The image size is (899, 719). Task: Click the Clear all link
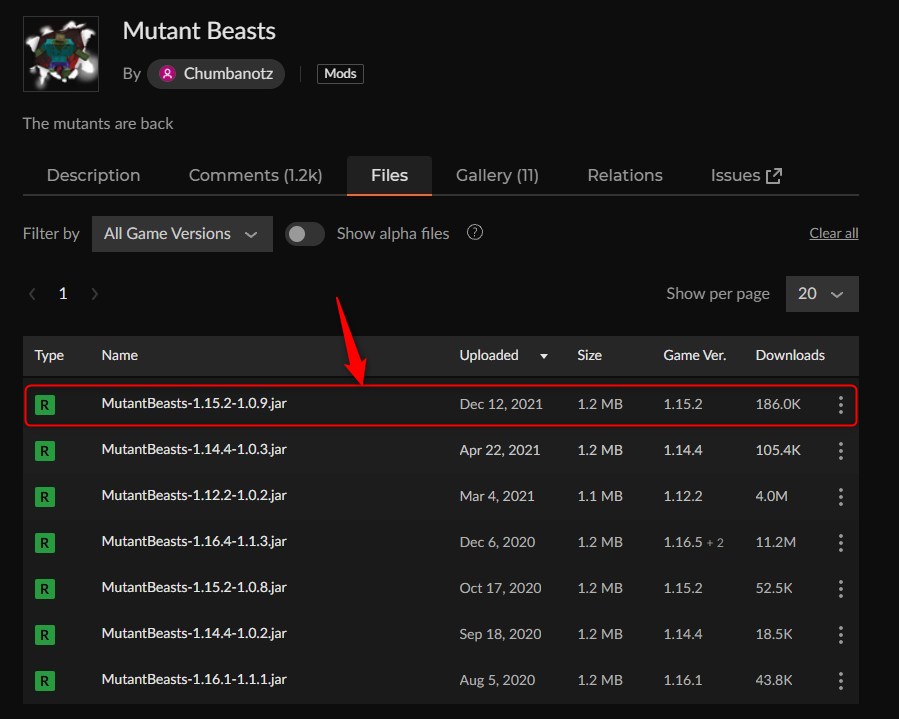click(x=833, y=234)
